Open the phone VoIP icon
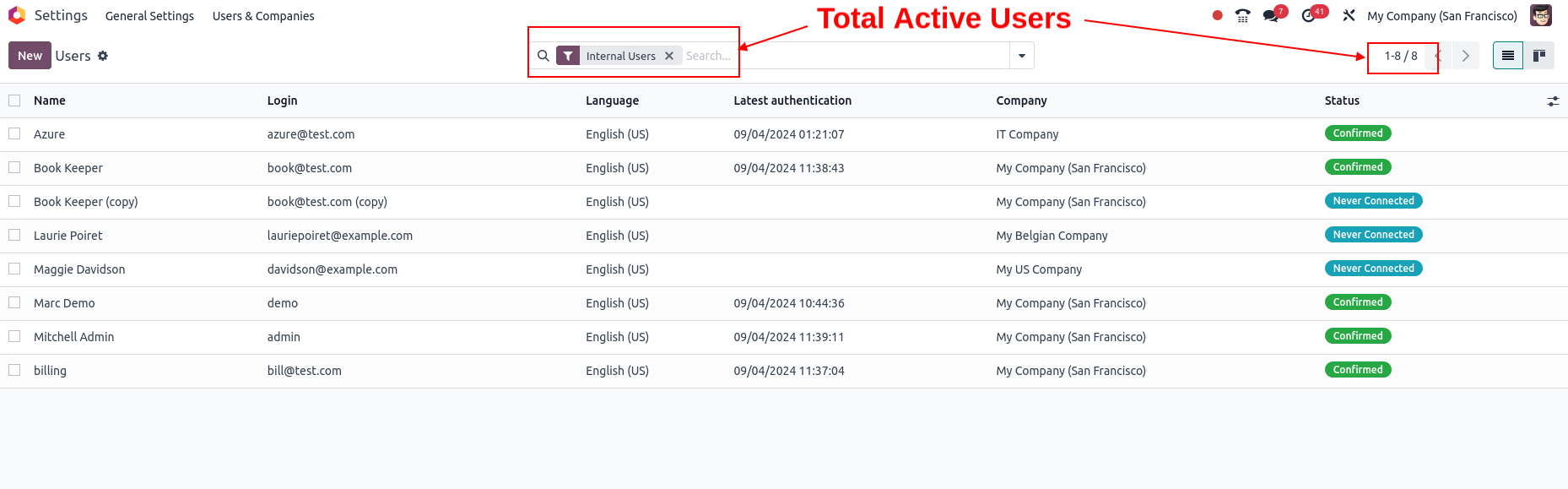The height and width of the screenshot is (489, 1568). 1242,15
